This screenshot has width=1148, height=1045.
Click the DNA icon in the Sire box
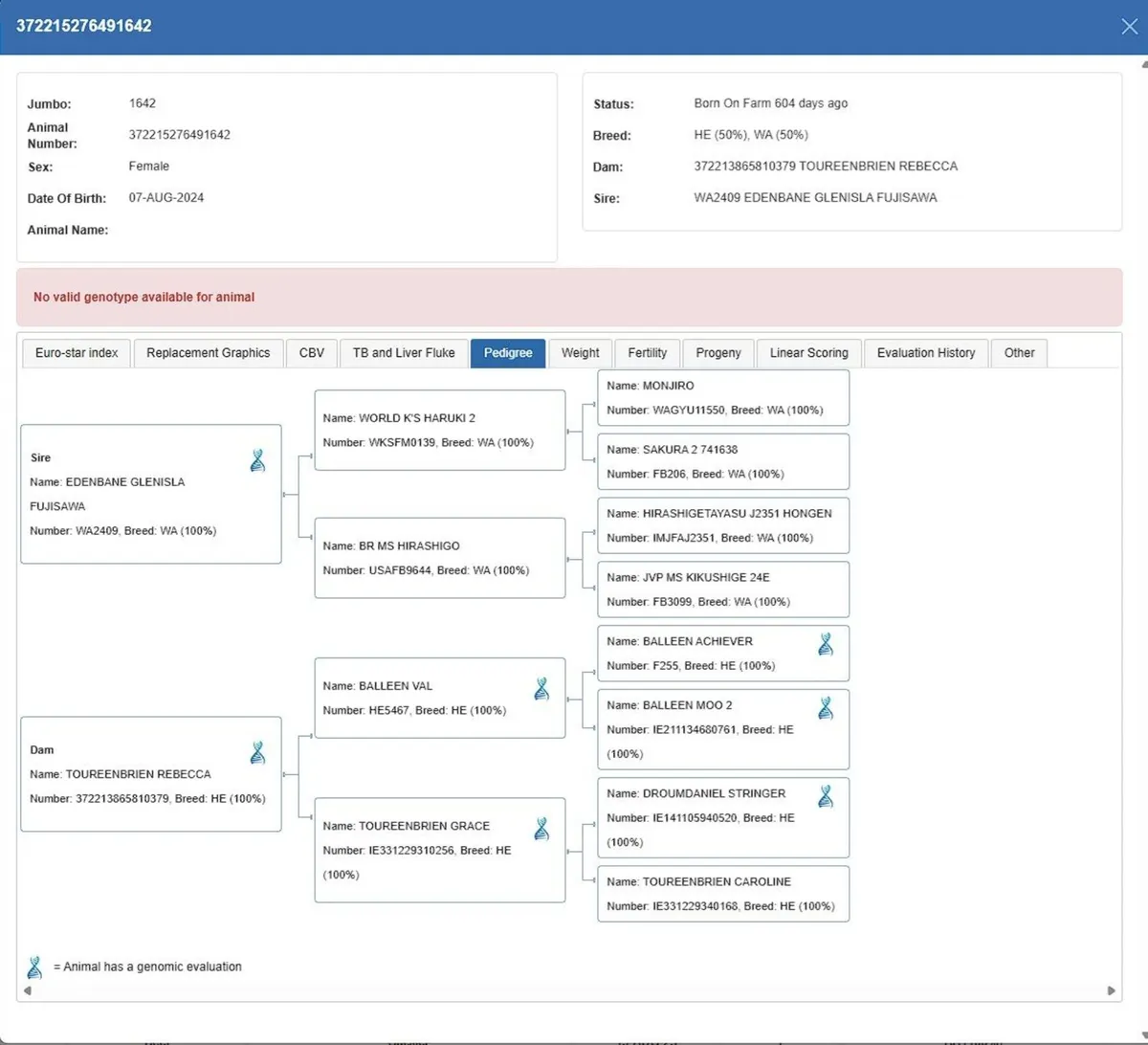click(257, 461)
